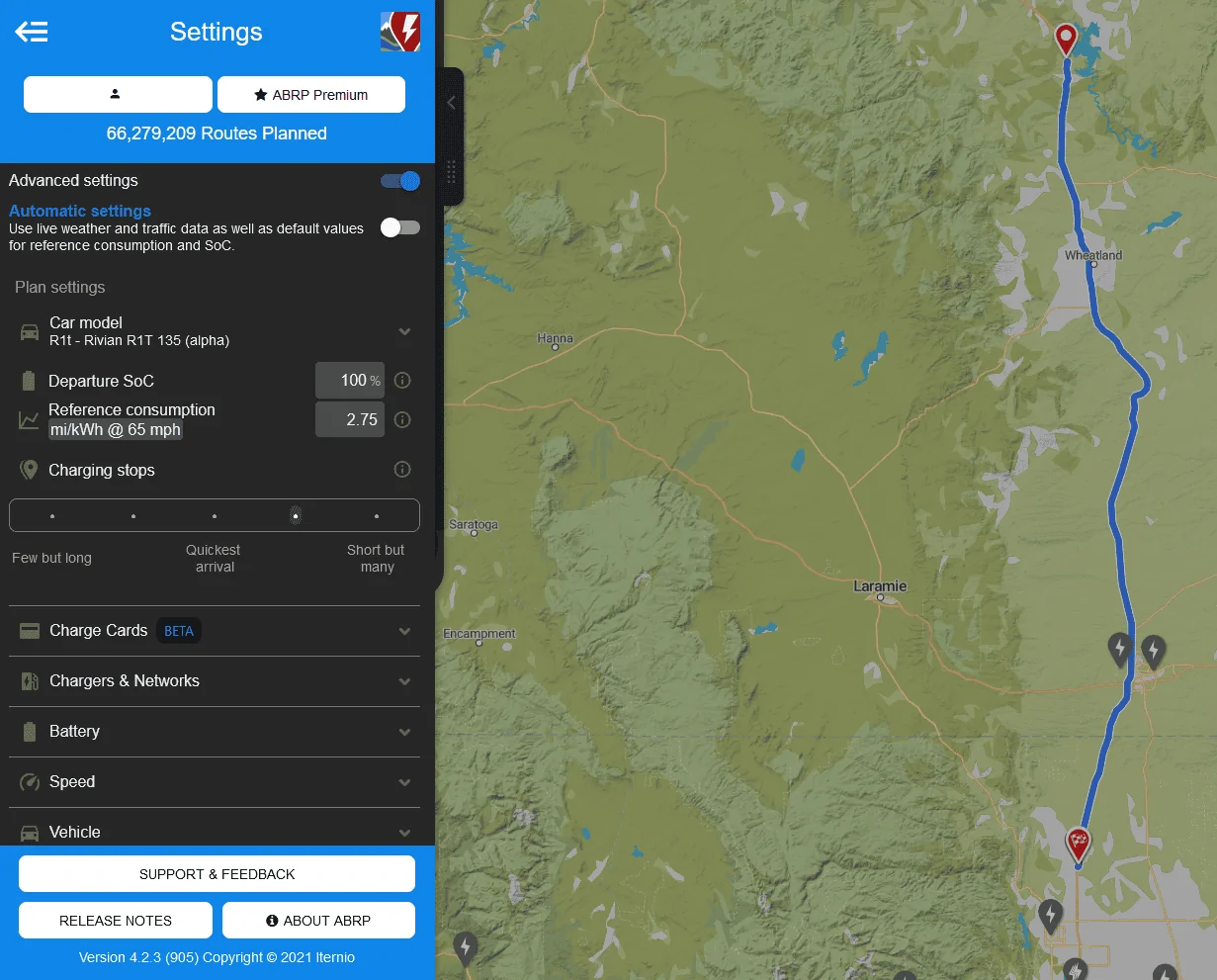Show Charging stops info icon
This screenshot has width=1217, height=980.
coord(402,470)
